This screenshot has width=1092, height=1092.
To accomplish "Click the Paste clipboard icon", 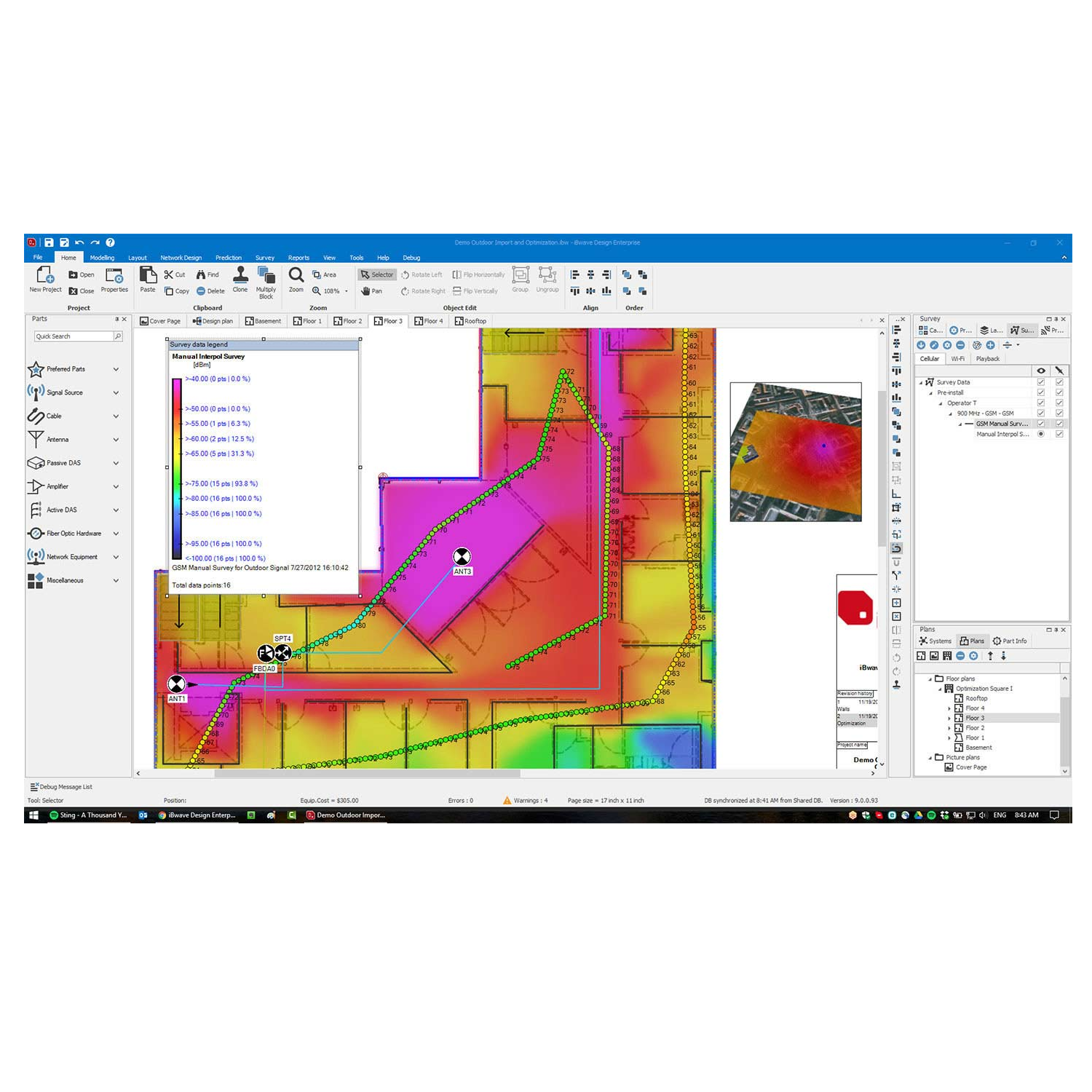I will [148, 275].
